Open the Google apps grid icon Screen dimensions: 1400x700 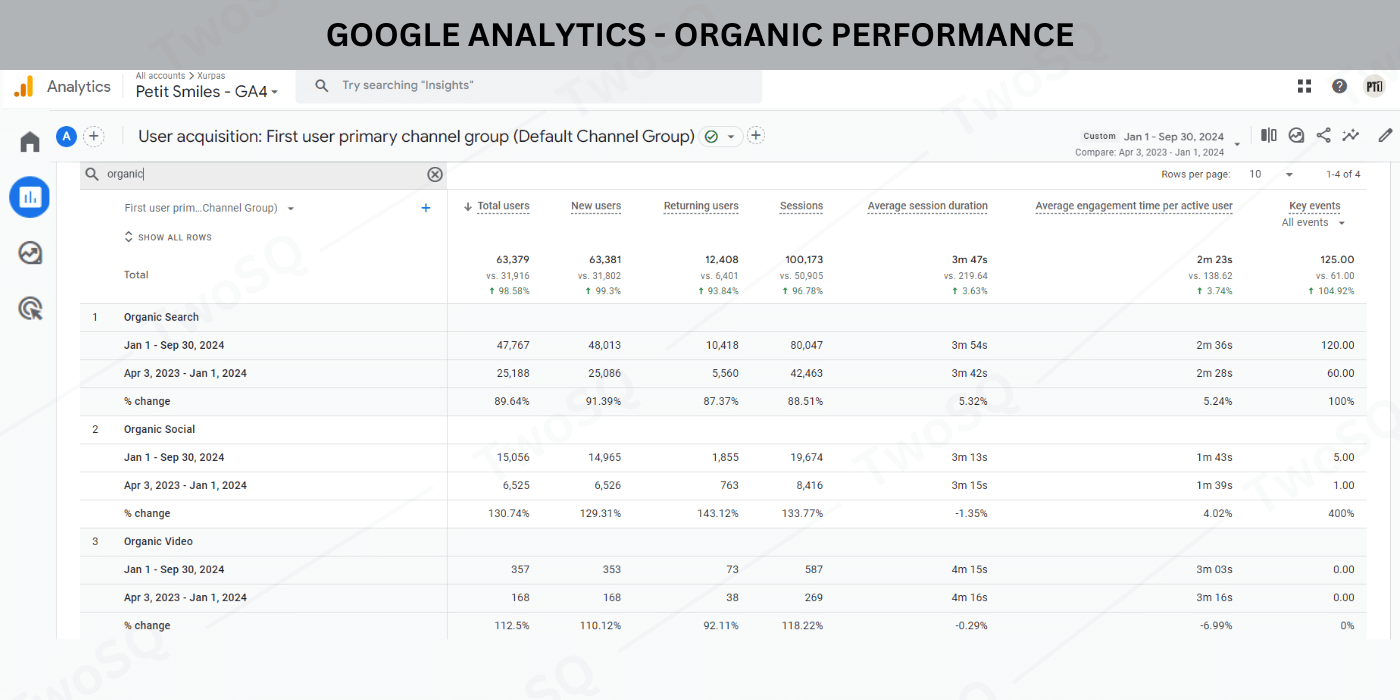[1304, 86]
